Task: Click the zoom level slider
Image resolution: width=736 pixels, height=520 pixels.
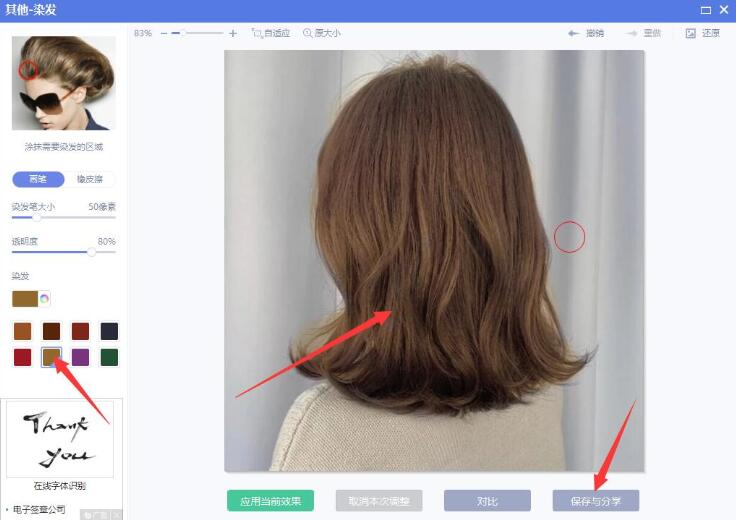Action: pos(197,33)
